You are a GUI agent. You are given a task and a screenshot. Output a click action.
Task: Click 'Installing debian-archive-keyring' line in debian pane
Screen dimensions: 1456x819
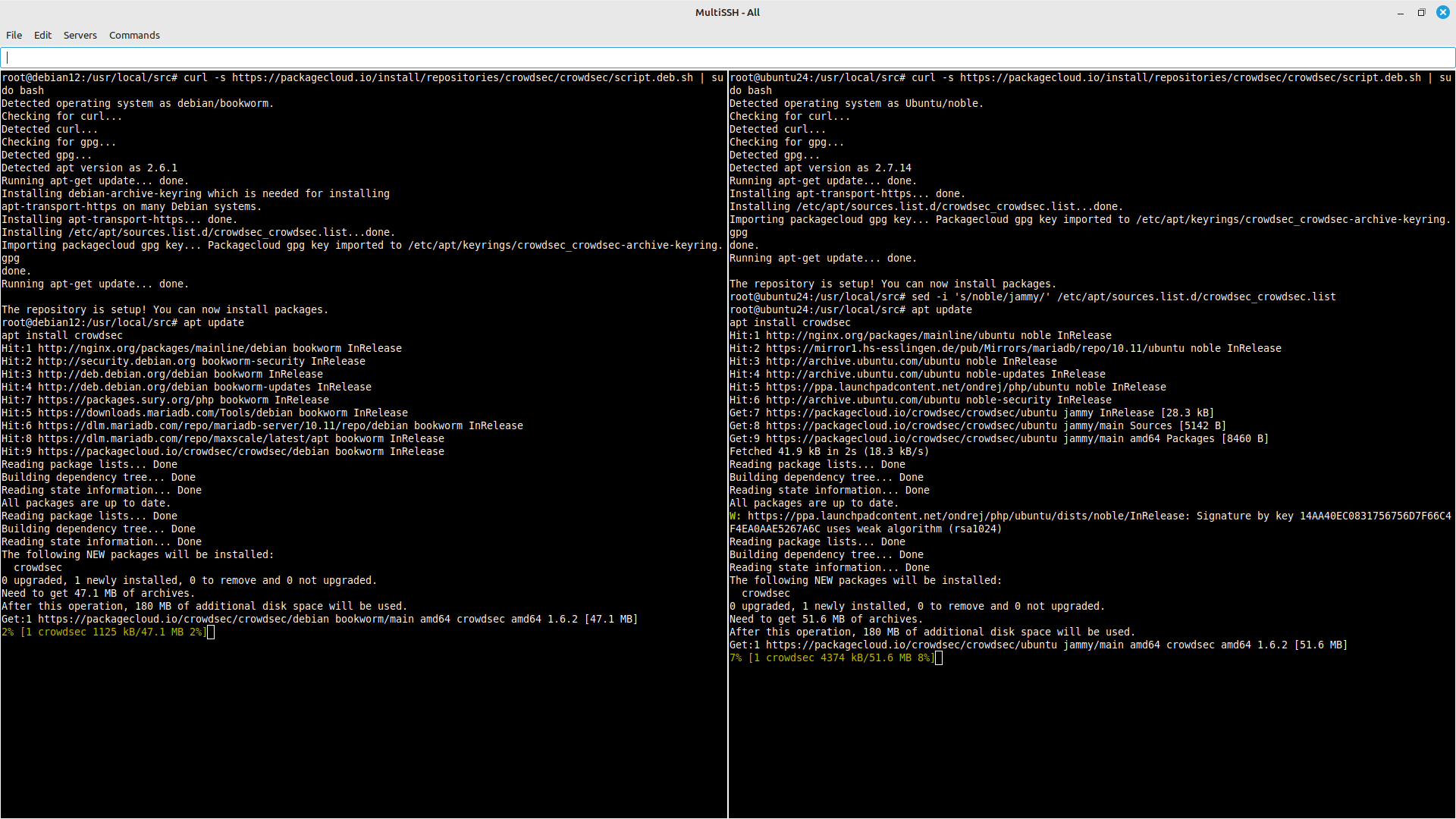[x=196, y=193]
